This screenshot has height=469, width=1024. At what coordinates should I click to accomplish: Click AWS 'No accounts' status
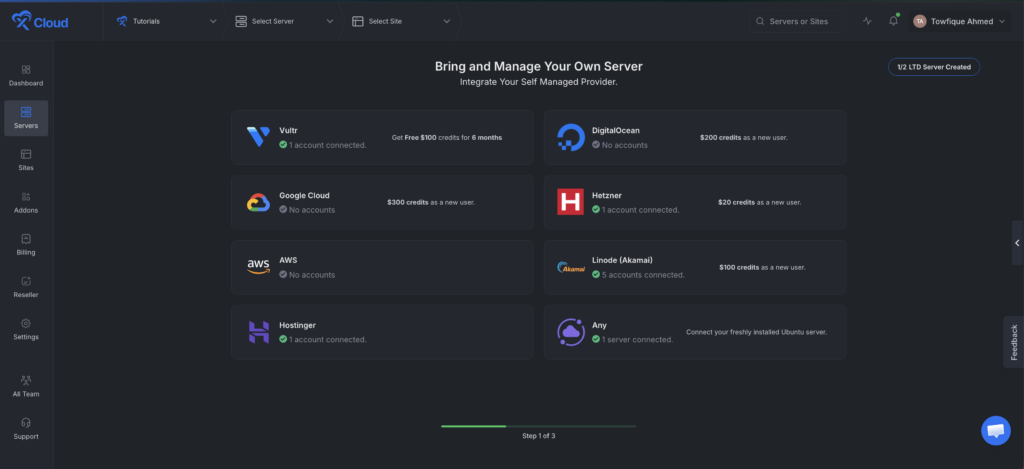[x=307, y=275]
